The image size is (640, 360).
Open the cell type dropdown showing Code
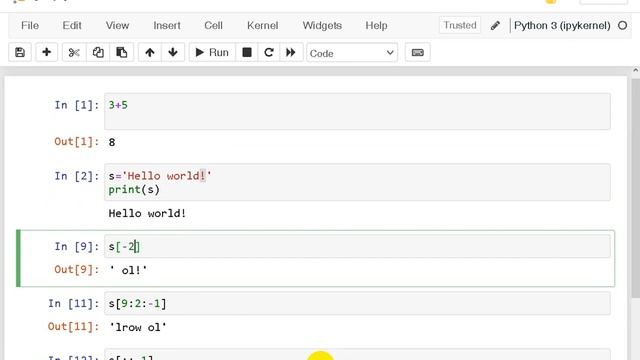352,53
